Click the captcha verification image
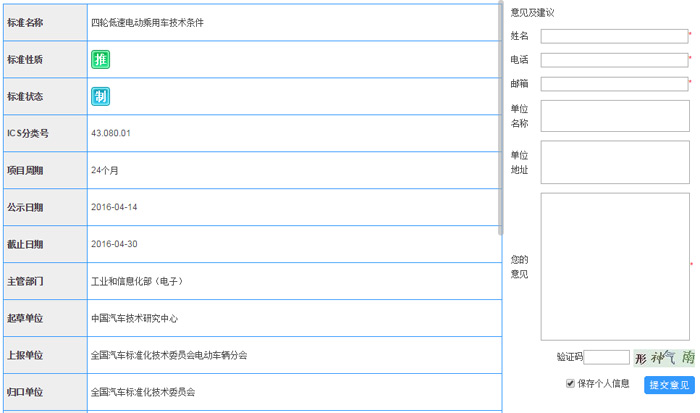 pos(664,357)
